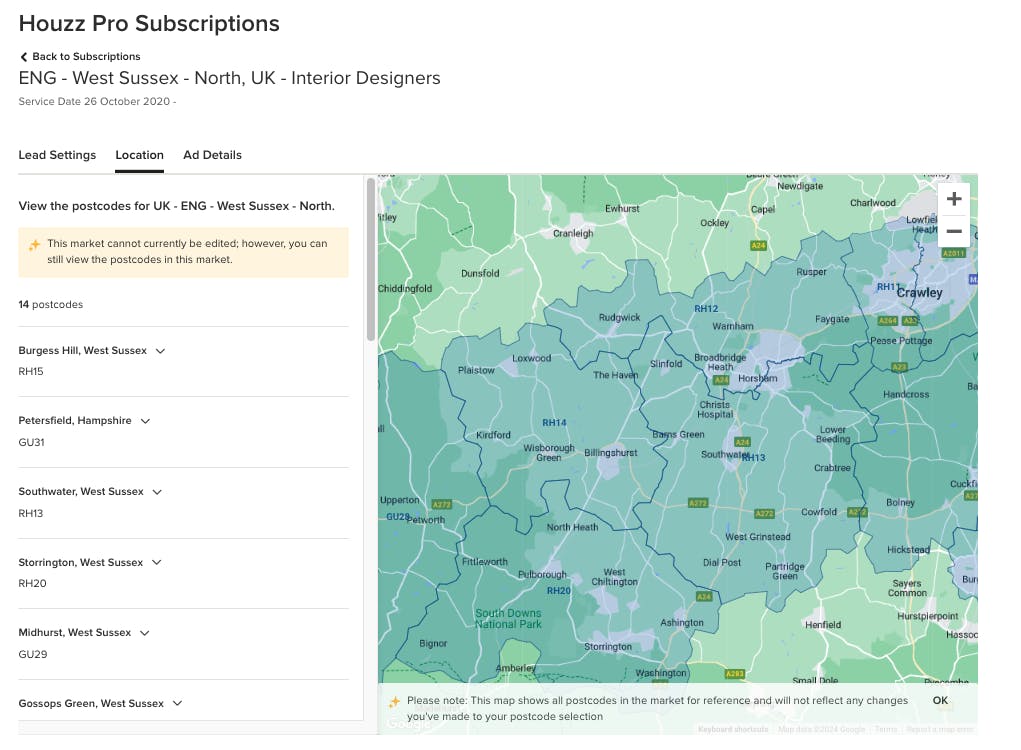
Task: Click the RH14 postcode label on map
Action: (x=554, y=423)
